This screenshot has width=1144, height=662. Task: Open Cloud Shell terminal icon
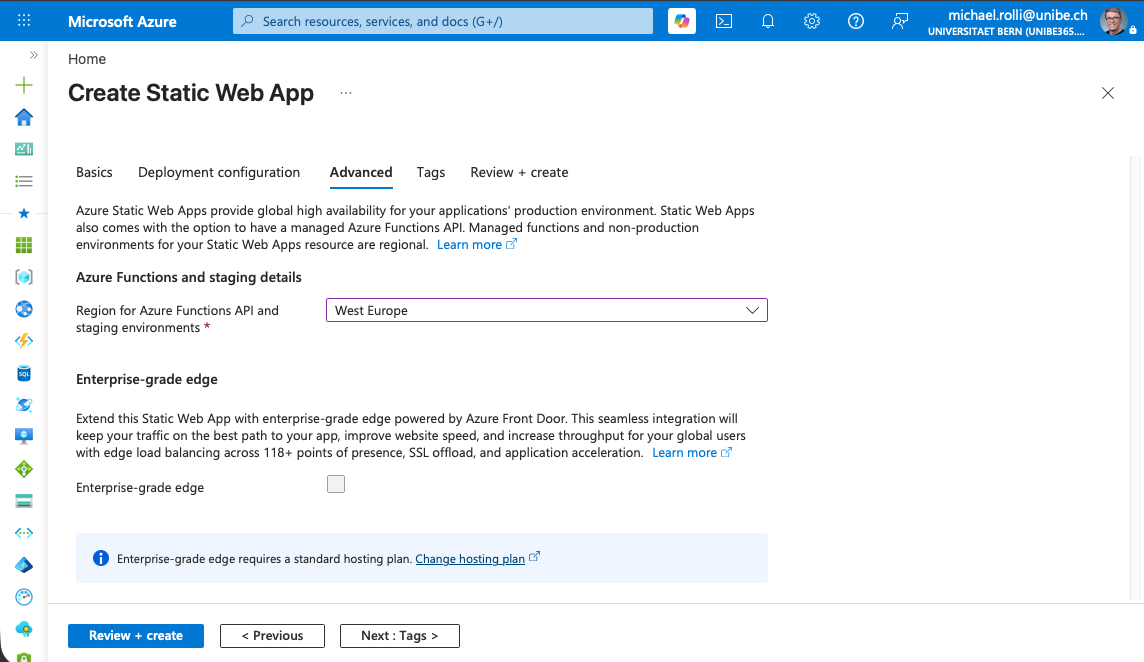[x=724, y=21]
